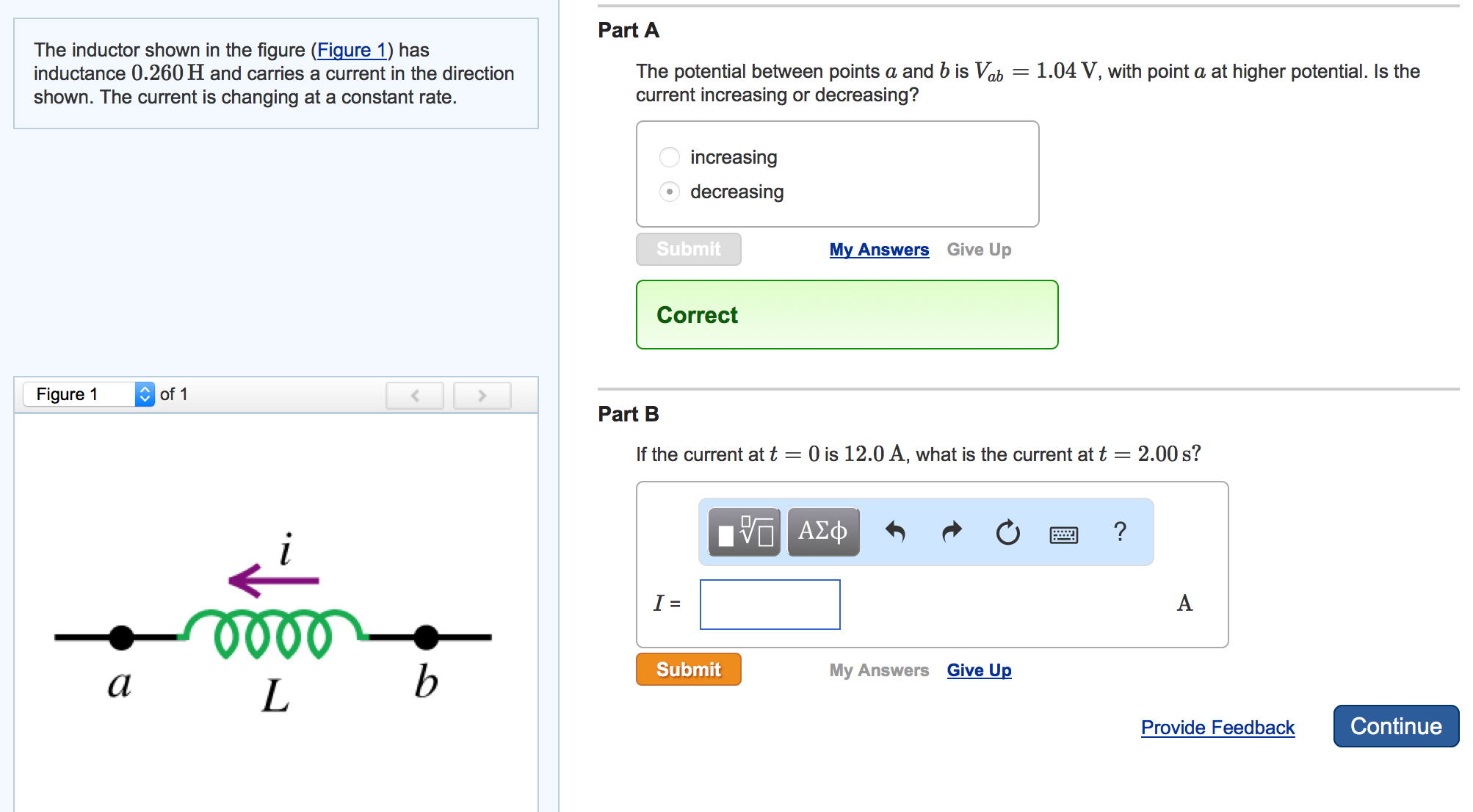Select the "increasing" radio option
Screen dimensions: 1473x812
click(669, 157)
